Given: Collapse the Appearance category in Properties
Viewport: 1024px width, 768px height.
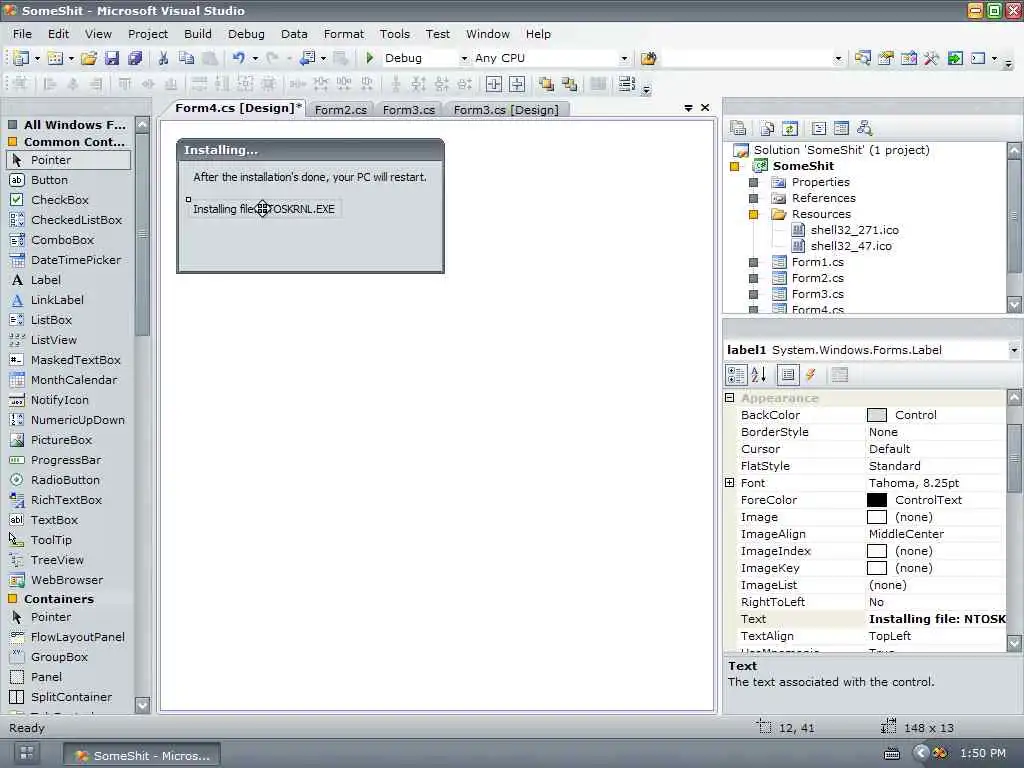Looking at the screenshot, I should pos(729,398).
